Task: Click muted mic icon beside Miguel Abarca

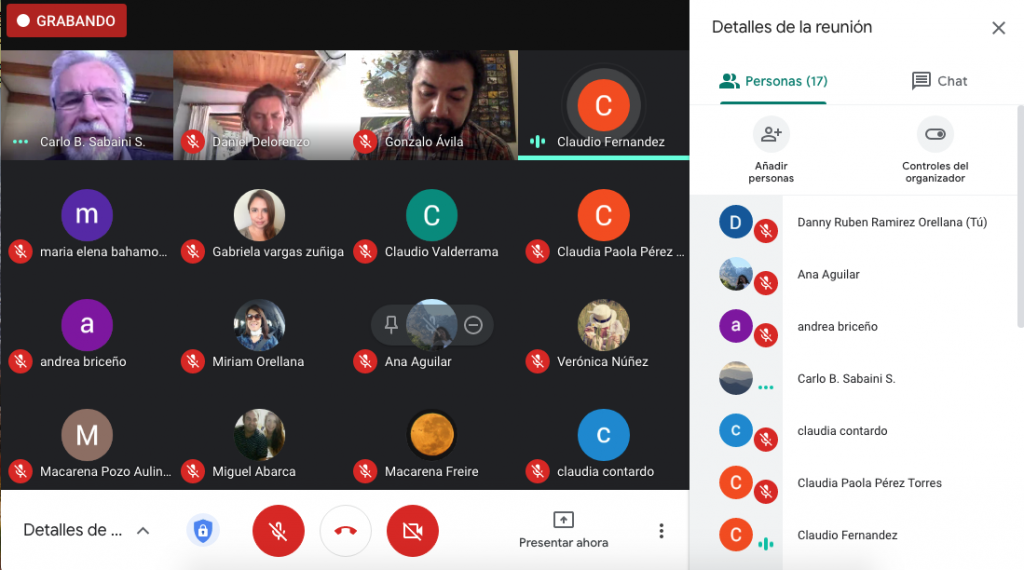Action: coord(193,471)
